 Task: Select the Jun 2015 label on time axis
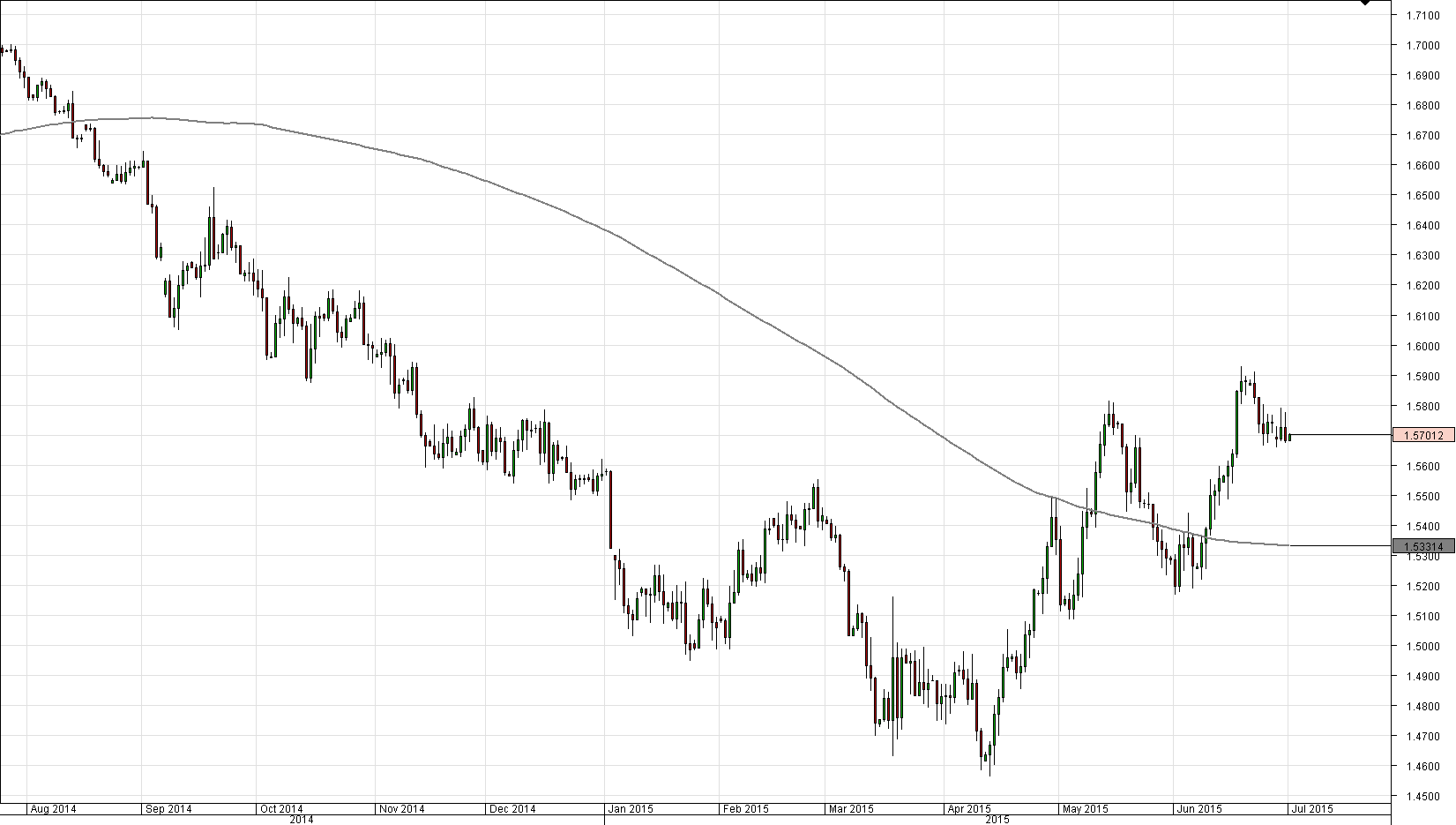1199,808
